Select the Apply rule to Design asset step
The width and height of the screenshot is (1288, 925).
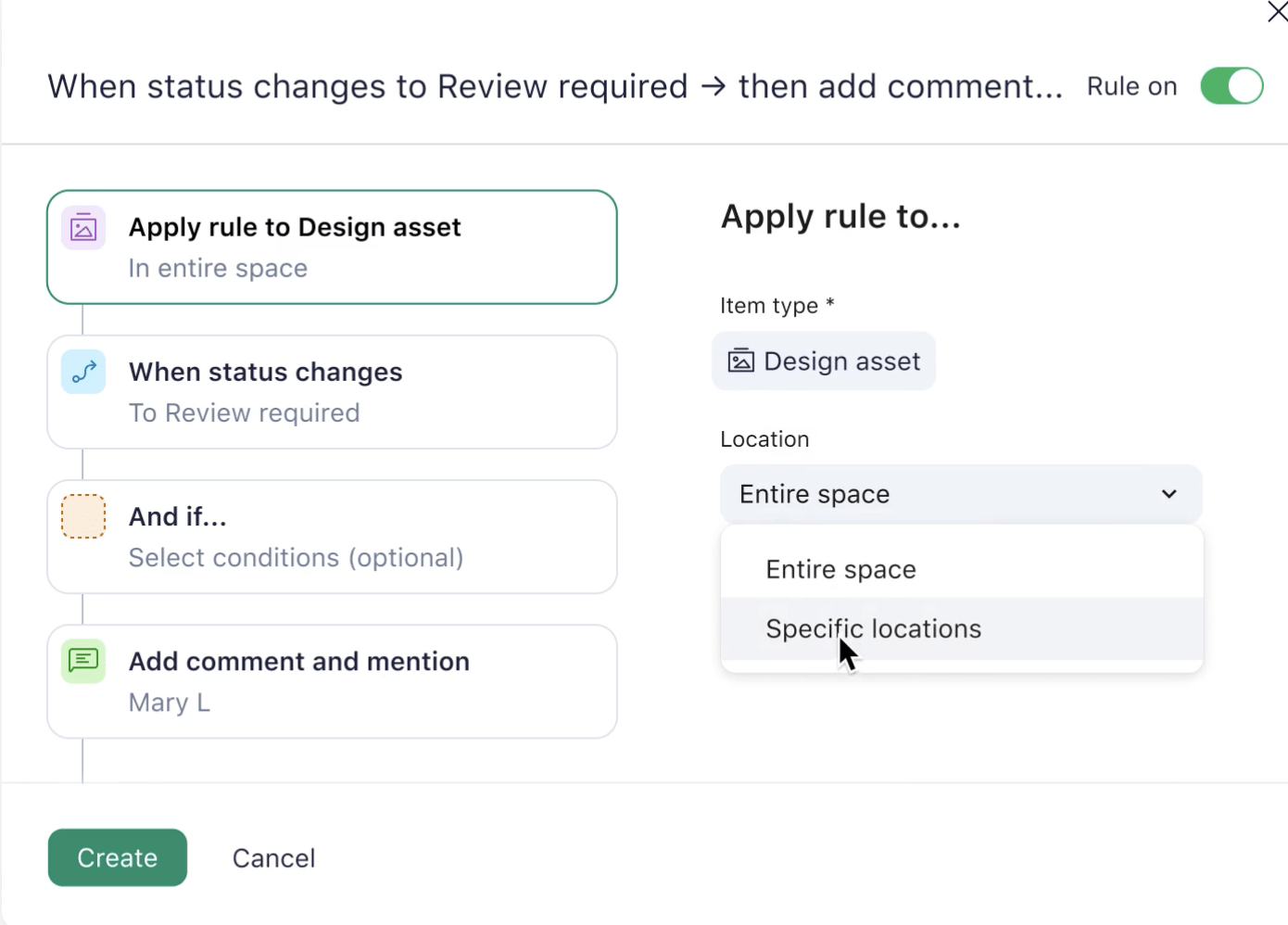[x=332, y=247]
